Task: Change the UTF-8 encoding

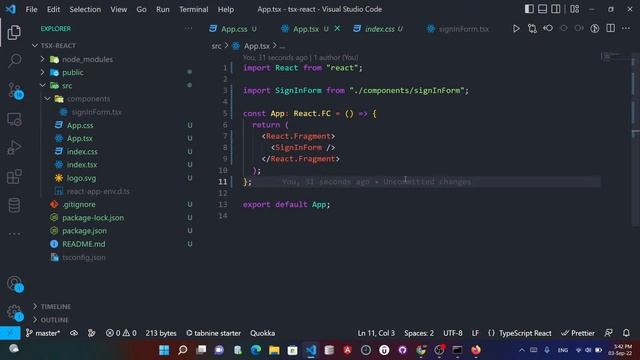Action: point(453,333)
